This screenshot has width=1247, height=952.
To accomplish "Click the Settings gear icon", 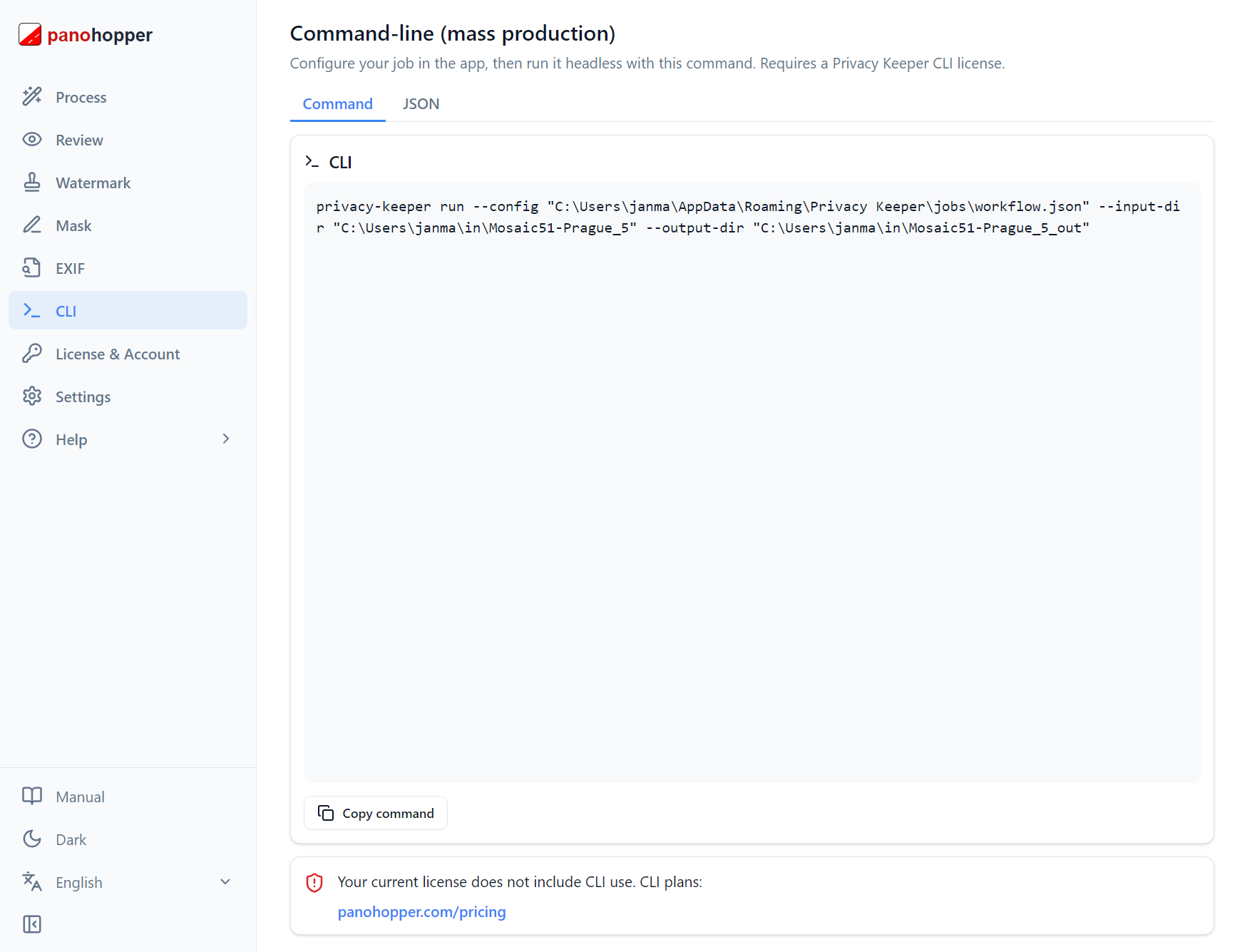I will pos(32,396).
